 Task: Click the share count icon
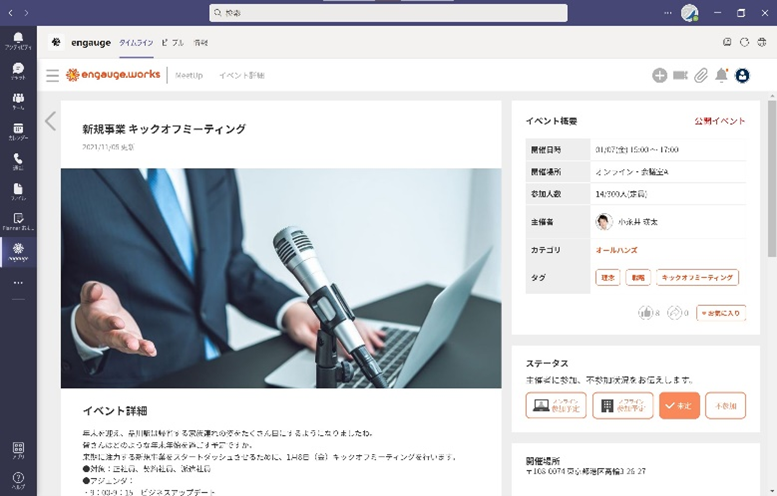(674, 313)
